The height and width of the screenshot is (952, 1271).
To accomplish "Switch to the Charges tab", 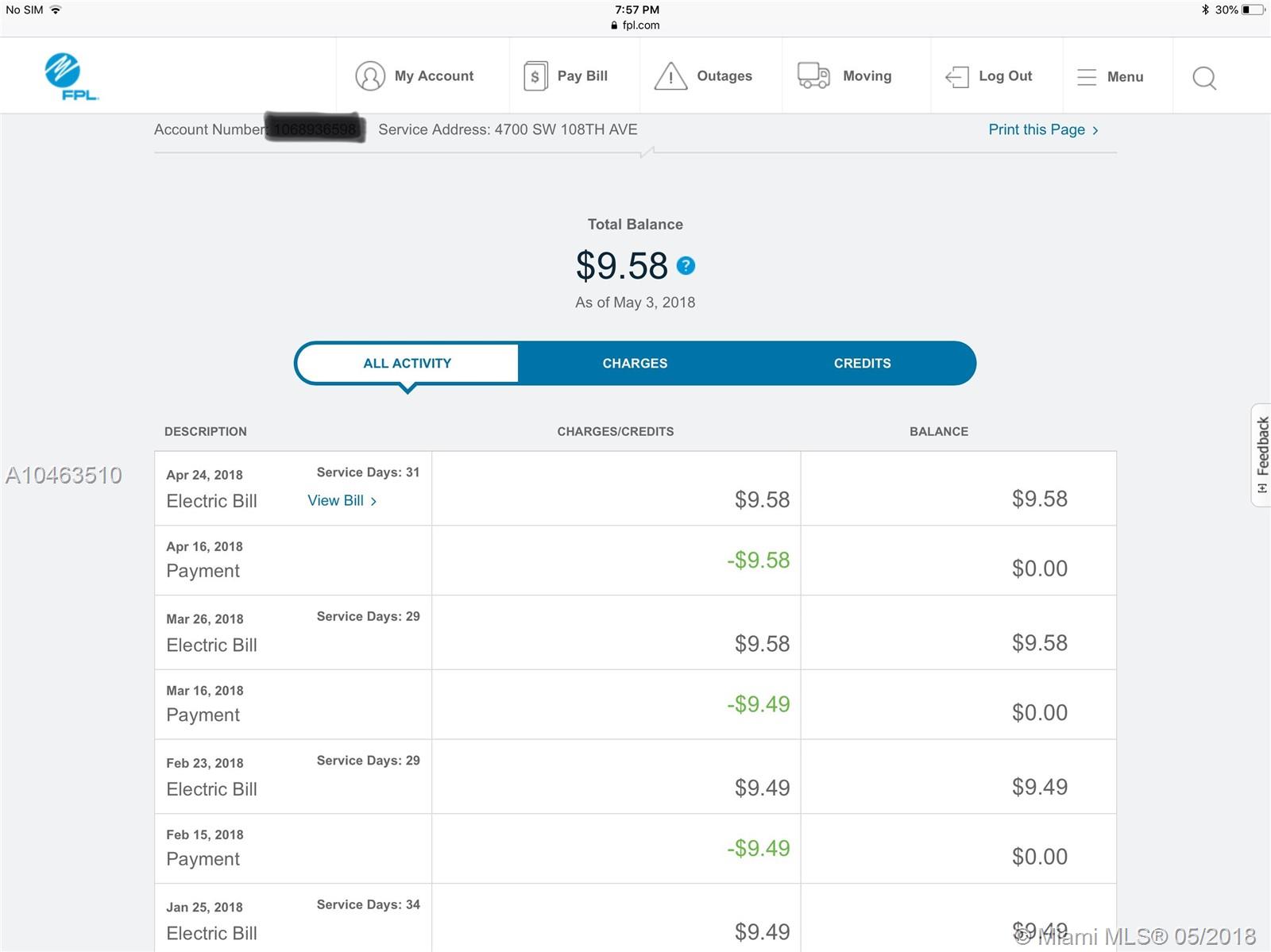I will 635,363.
